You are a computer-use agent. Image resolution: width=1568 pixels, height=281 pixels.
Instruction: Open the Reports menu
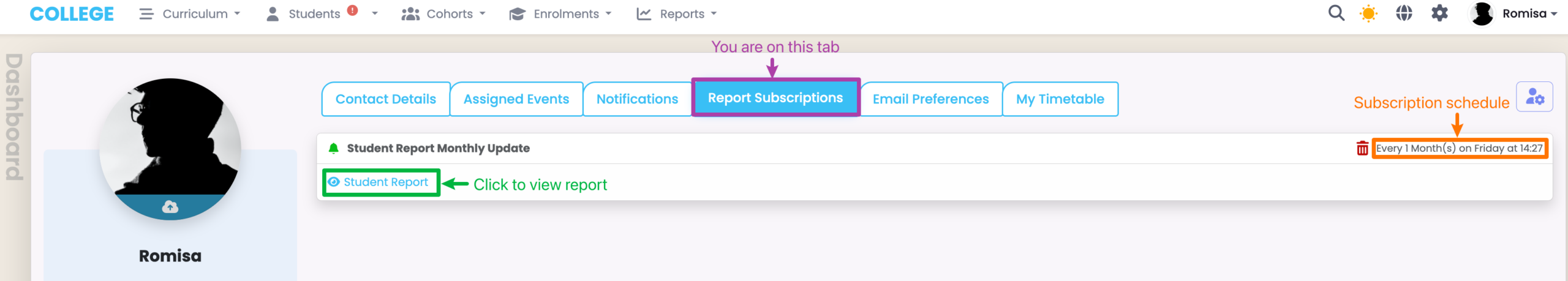[x=676, y=14]
